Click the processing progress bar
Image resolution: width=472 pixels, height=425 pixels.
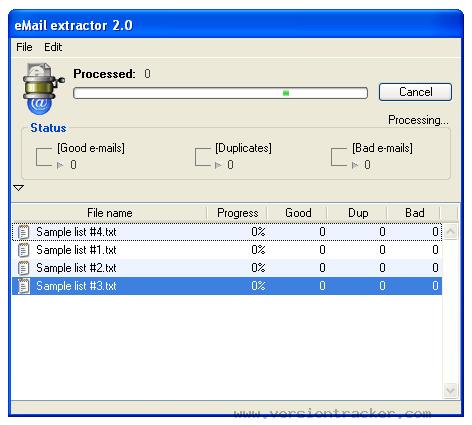(220, 93)
